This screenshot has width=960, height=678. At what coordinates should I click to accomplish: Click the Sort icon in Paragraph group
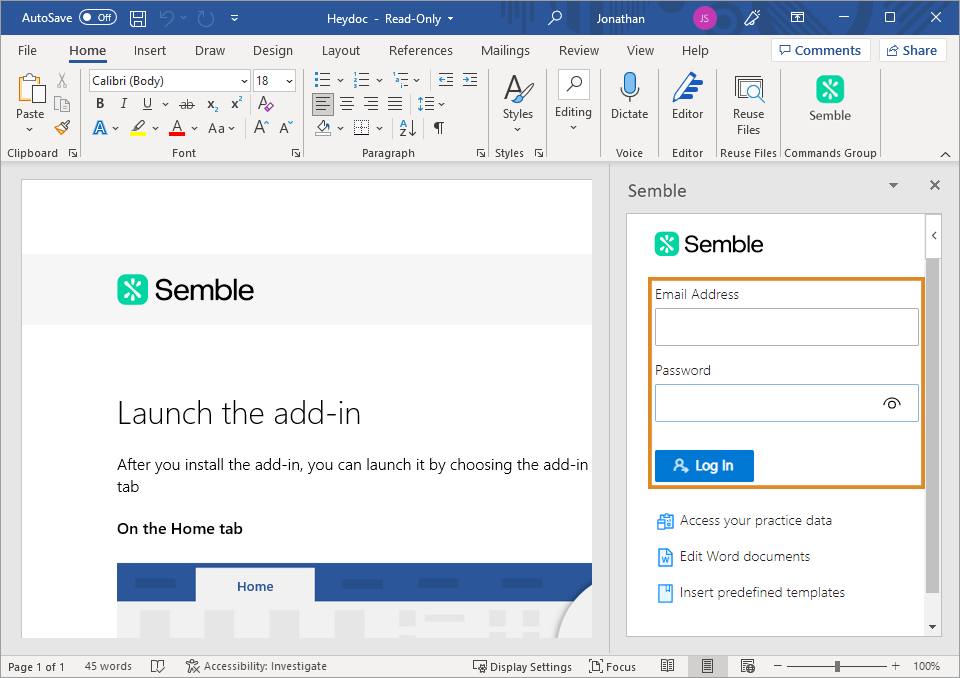pyautogui.click(x=408, y=127)
